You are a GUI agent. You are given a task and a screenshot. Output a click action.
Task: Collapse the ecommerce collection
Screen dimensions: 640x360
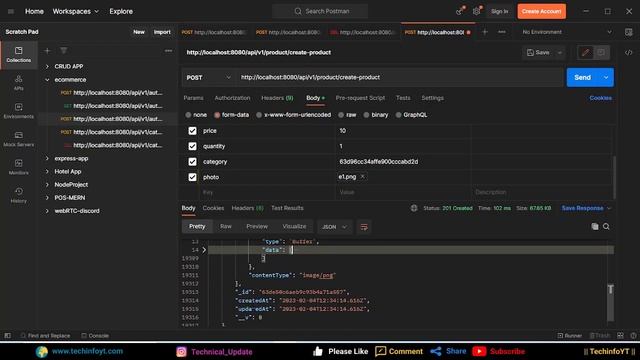click(x=47, y=80)
